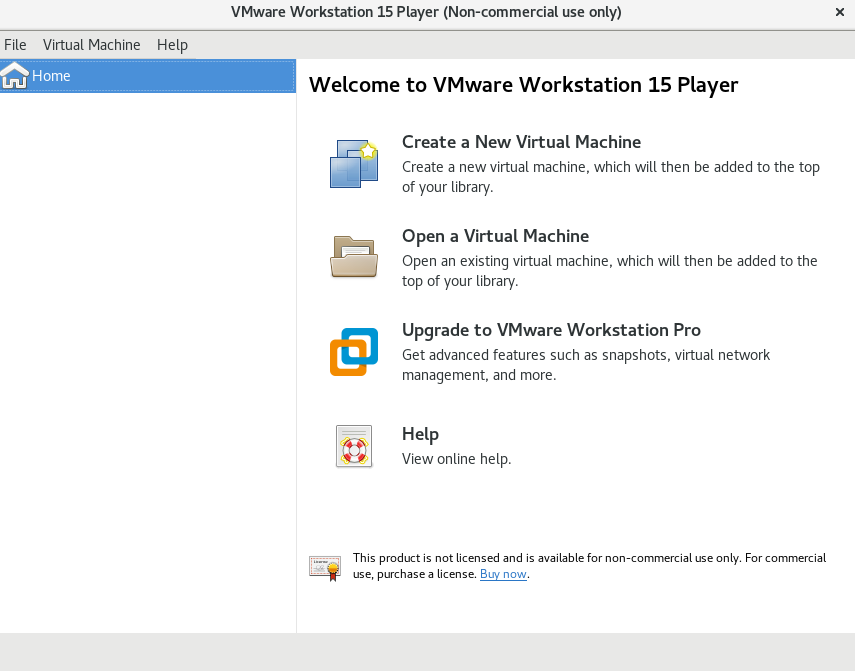This screenshot has width=855, height=671.
Task: Open the Help menu in menu bar
Action: click(x=172, y=45)
